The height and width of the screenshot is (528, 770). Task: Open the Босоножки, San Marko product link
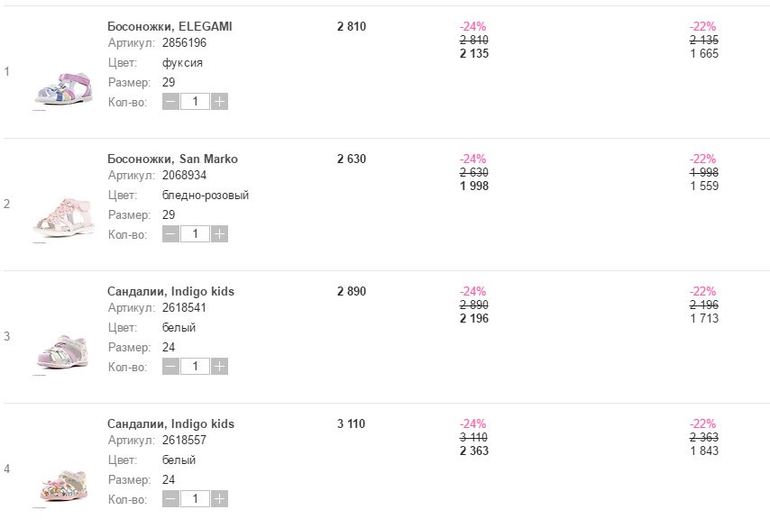coord(172,159)
